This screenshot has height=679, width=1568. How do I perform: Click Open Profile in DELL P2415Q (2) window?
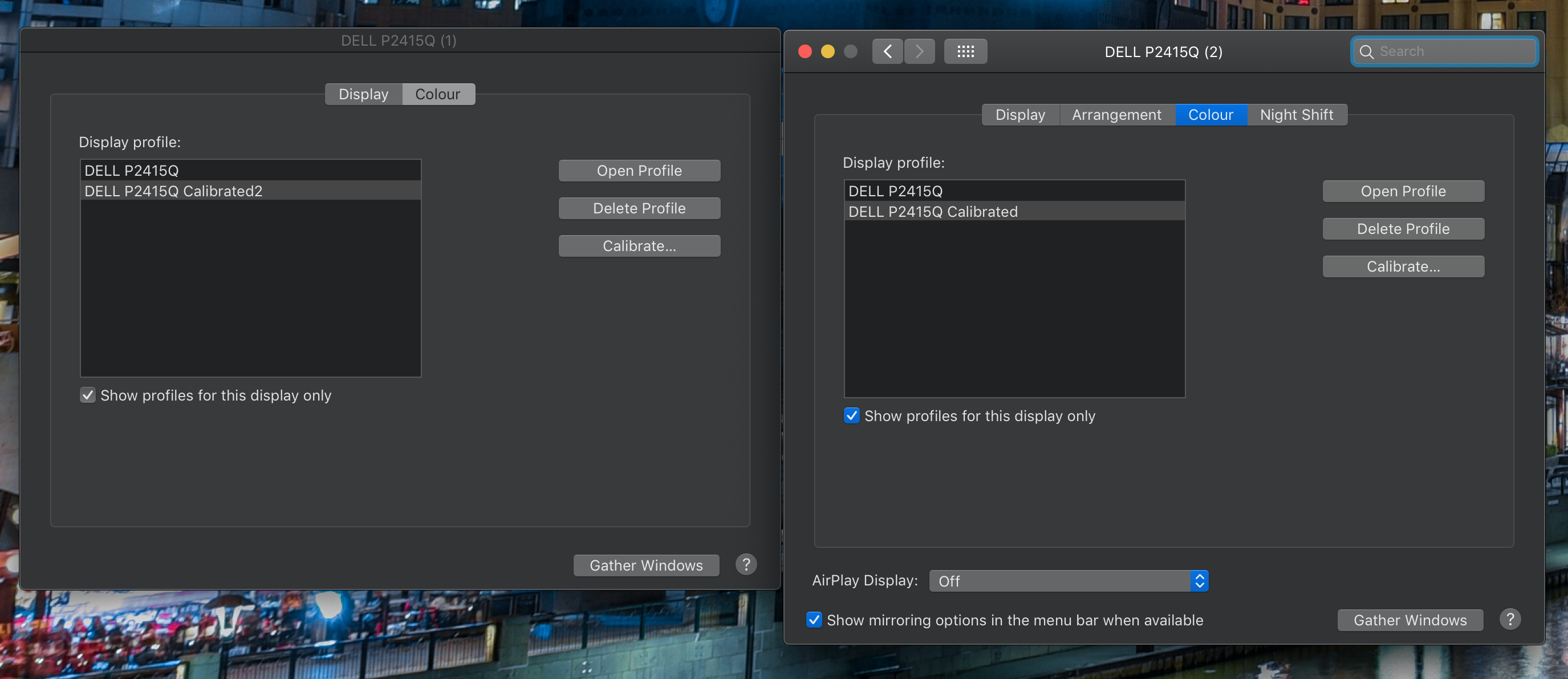[x=1403, y=191]
